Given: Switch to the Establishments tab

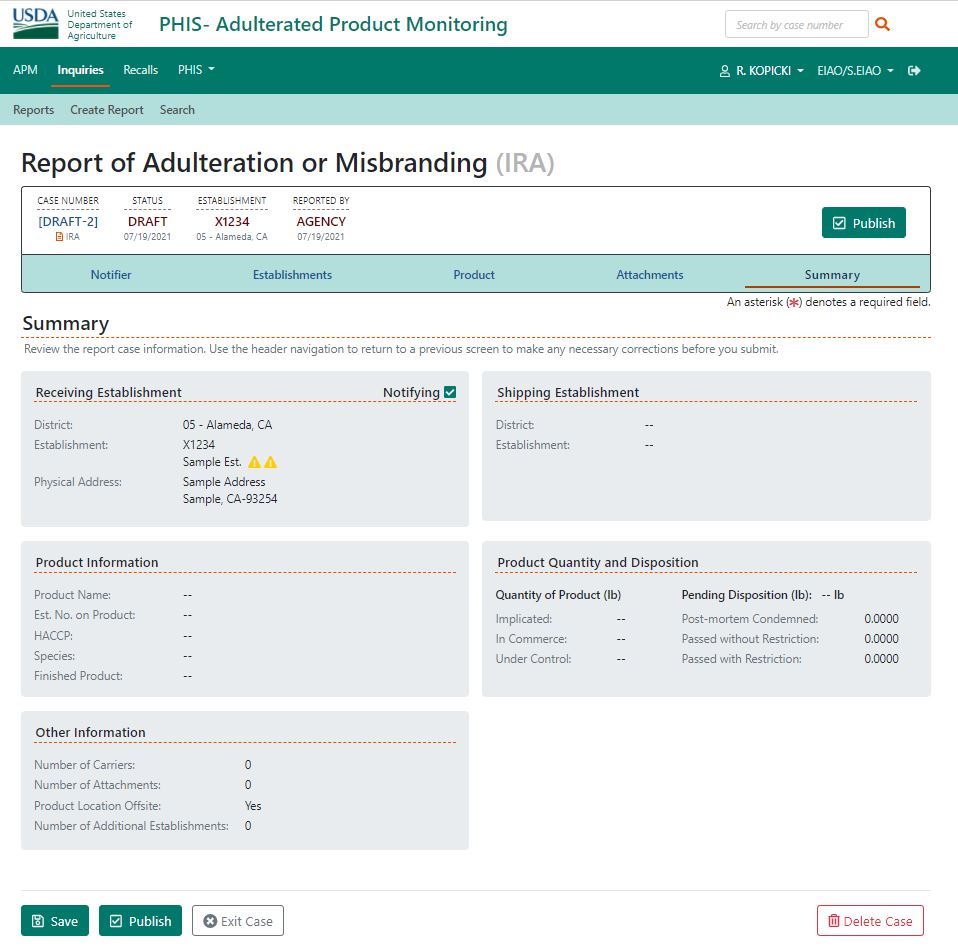Looking at the screenshot, I should coord(292,275).
